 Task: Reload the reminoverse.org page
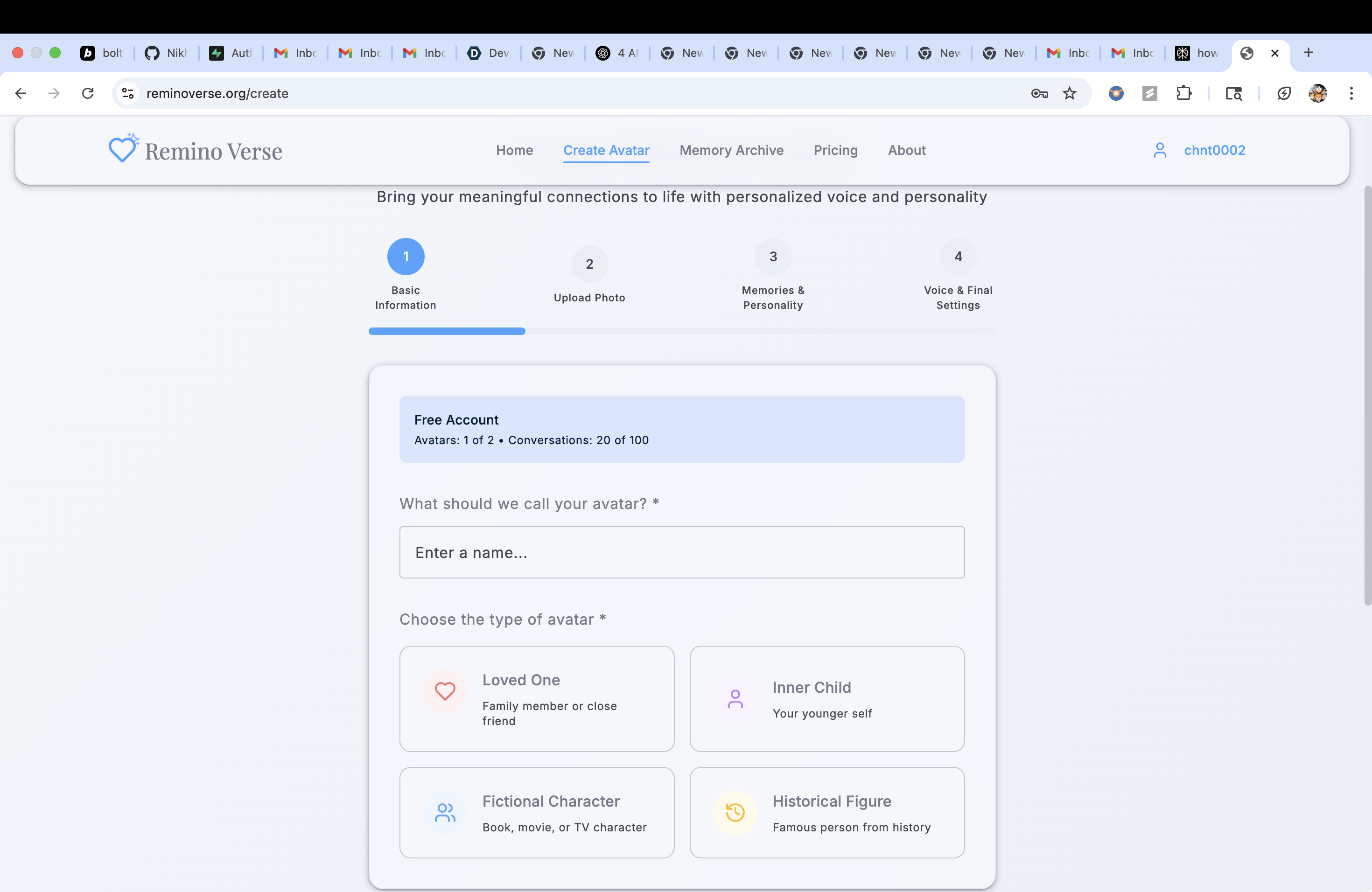pos(88,93)
